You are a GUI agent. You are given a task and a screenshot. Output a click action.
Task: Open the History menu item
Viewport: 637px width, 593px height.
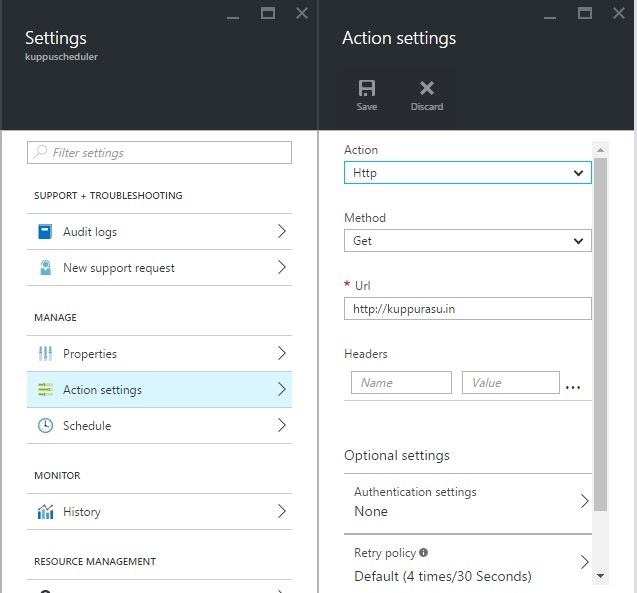point(160,512)
